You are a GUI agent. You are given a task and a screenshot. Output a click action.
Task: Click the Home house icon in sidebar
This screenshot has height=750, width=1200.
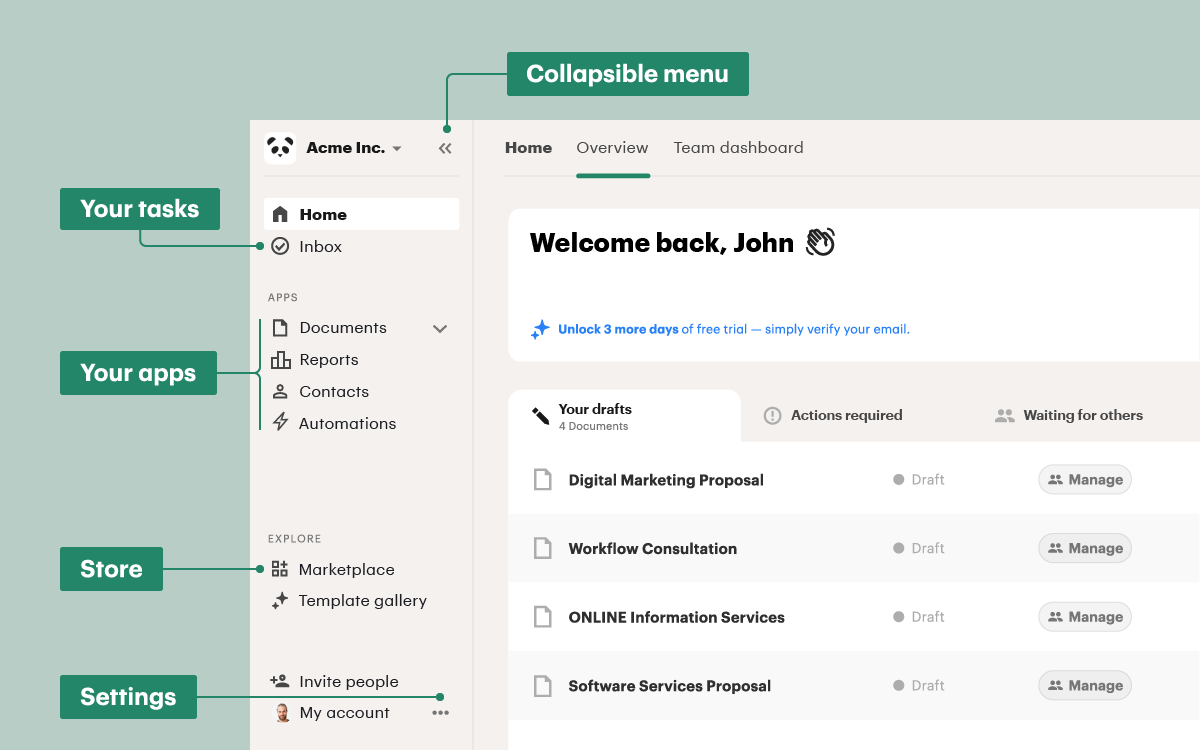click(280, 214)
